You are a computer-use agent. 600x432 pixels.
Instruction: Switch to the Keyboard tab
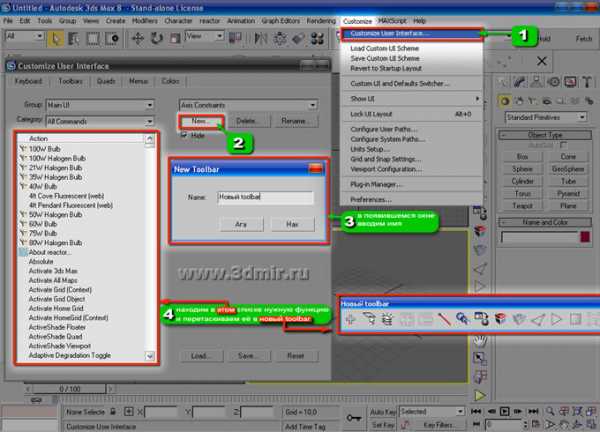pos(28,81)
